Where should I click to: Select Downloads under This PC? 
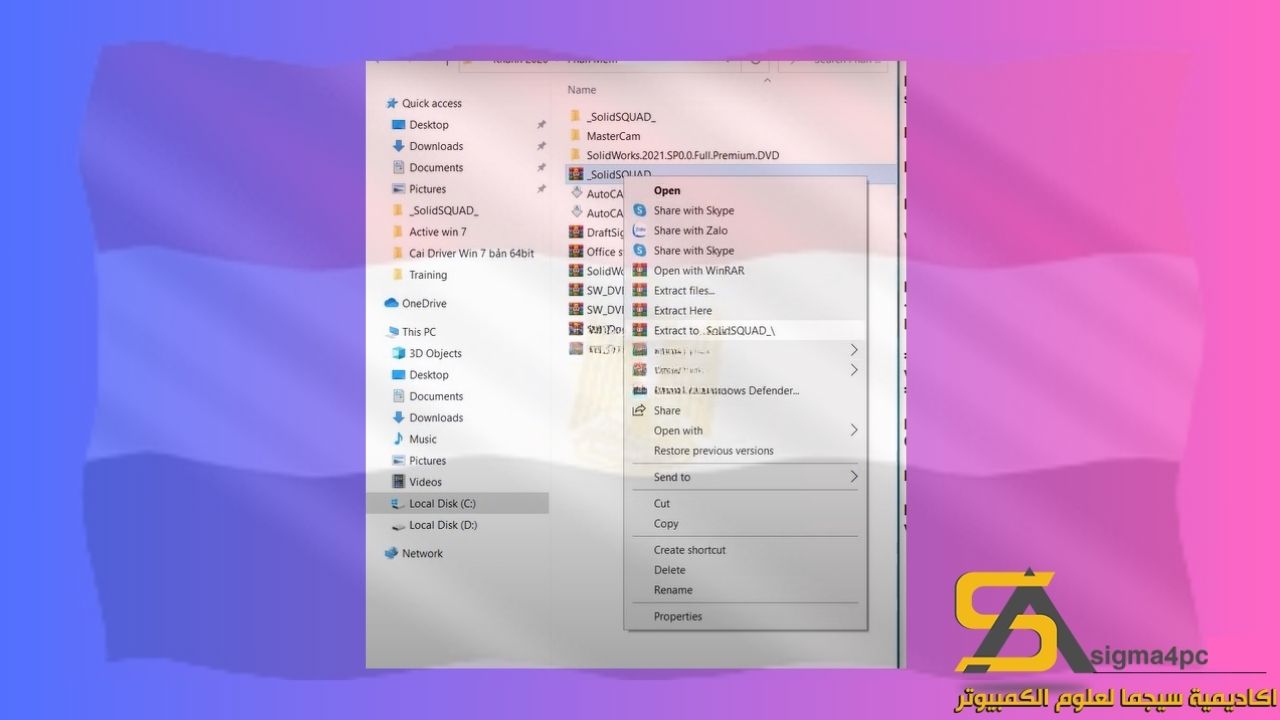pos(436,418)
